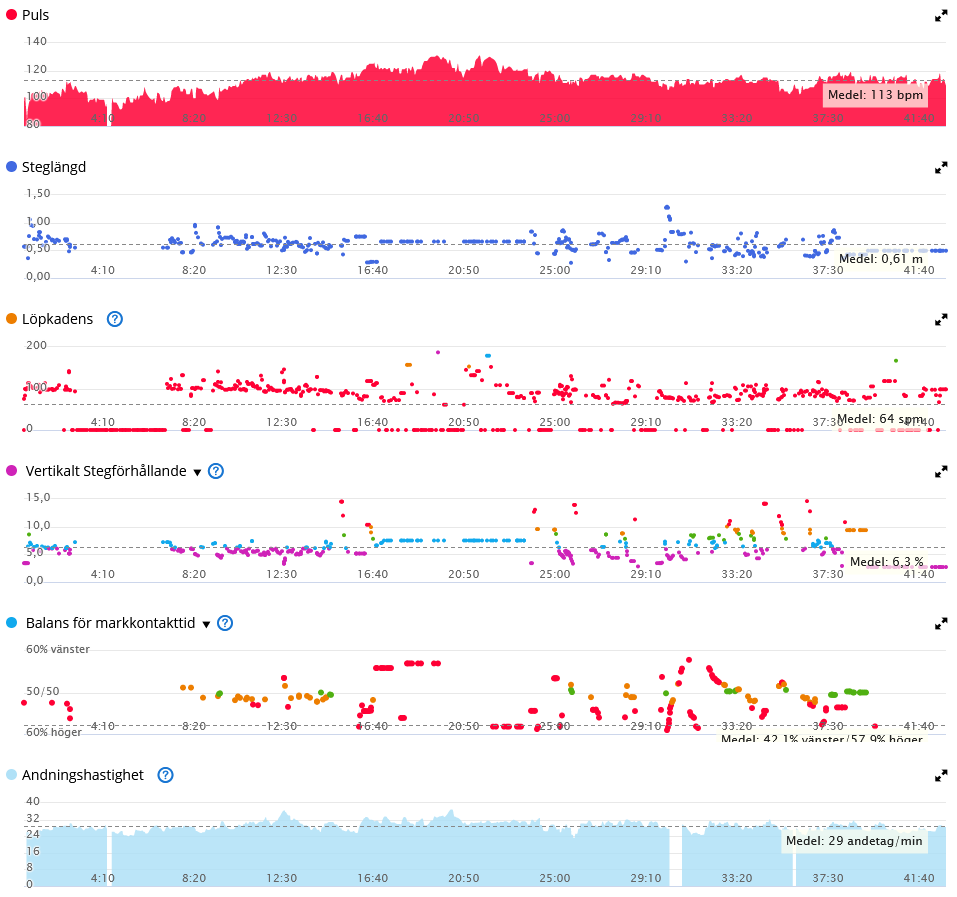Open help for Löpkadens

coord(115,319)
